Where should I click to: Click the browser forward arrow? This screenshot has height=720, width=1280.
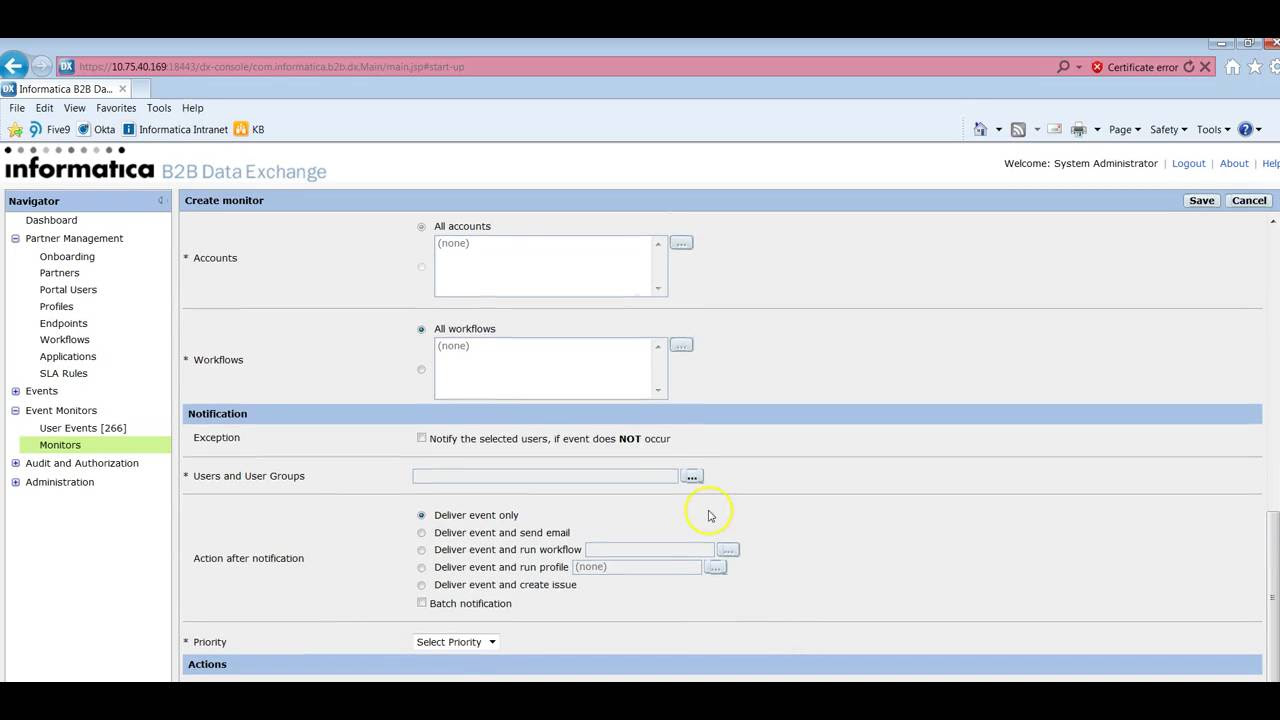[41, 66]
